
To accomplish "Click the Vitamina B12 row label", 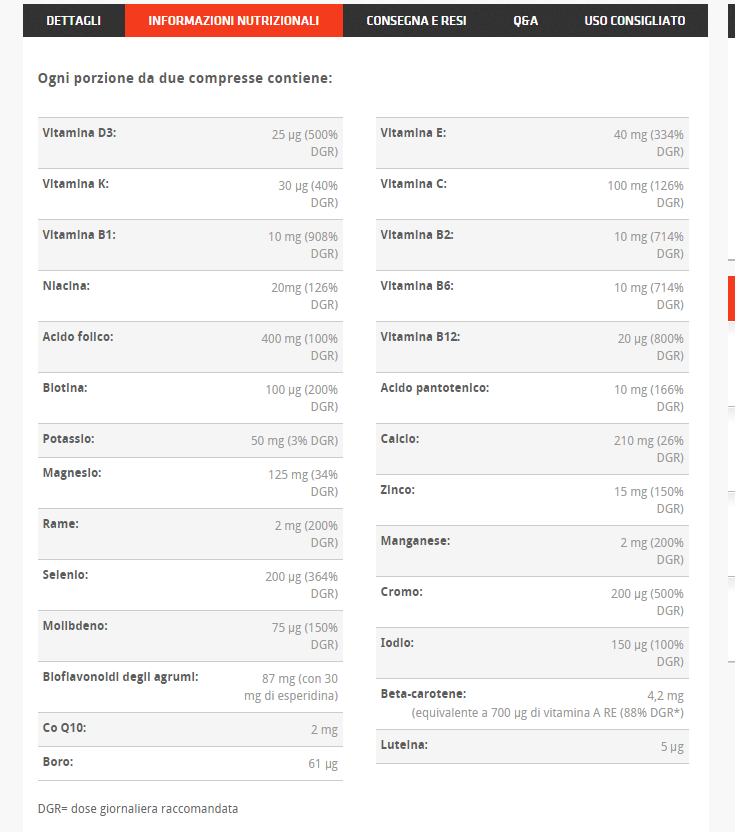I will 420,337.
